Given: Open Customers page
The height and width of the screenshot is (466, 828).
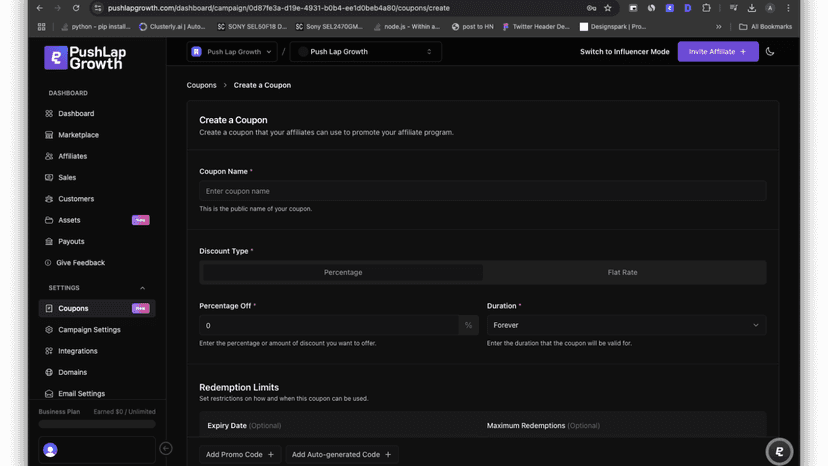Looking at the screenshot, I should [76, 199].
